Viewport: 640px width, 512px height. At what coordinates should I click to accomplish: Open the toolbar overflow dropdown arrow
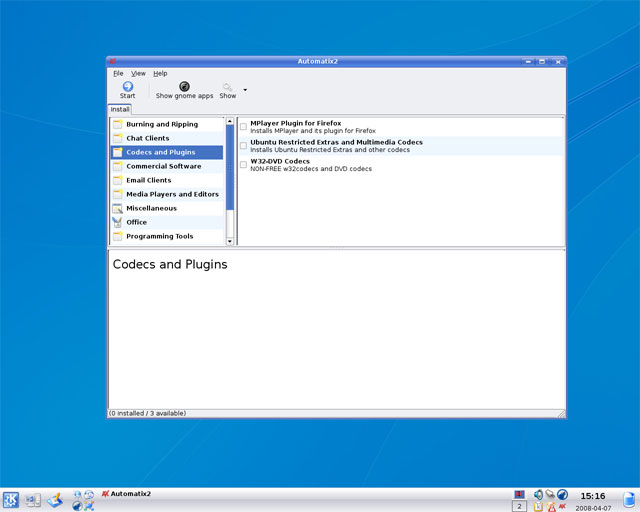click(x=245, y=90)
